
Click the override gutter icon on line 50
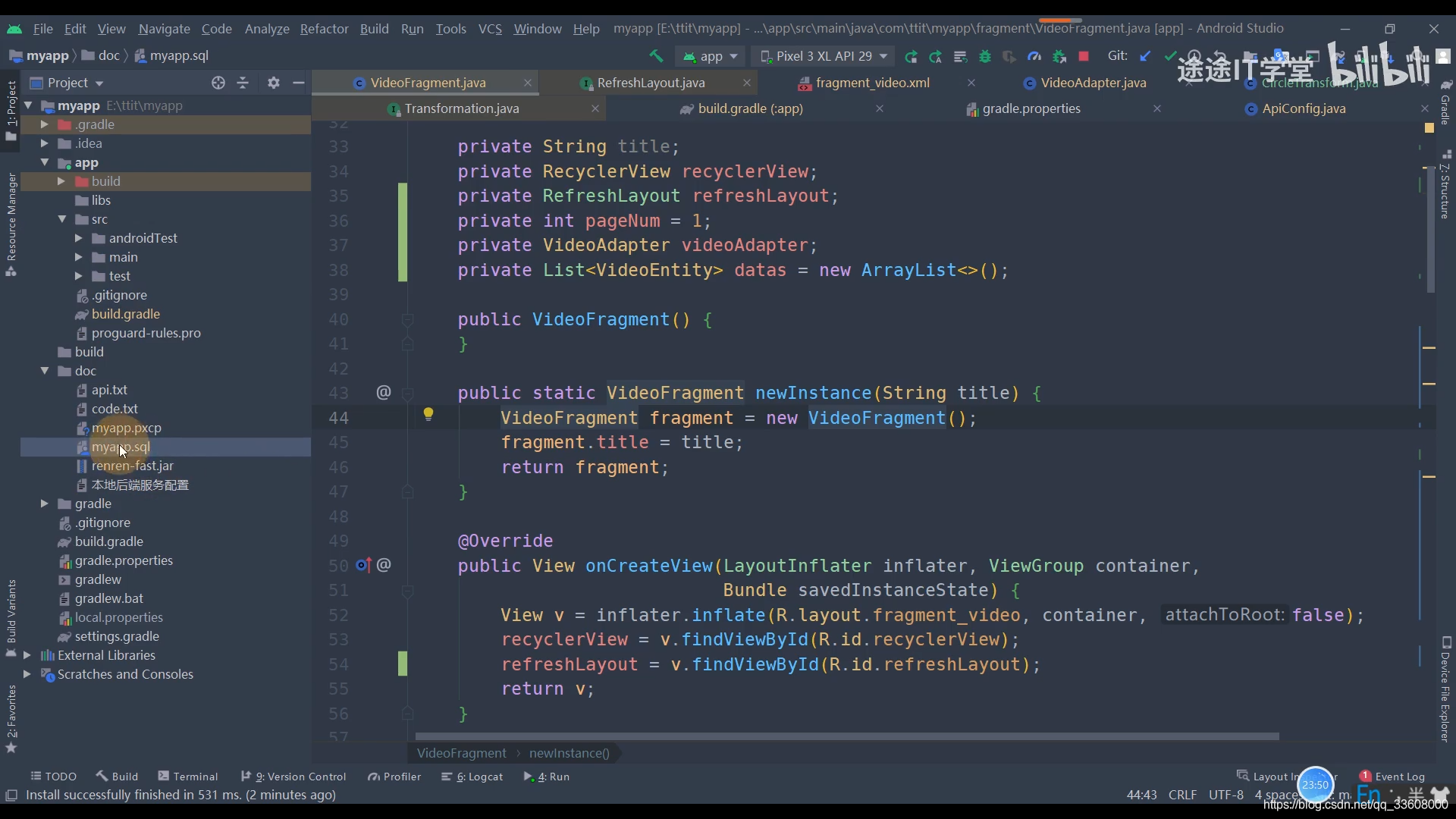pos(364,565)
